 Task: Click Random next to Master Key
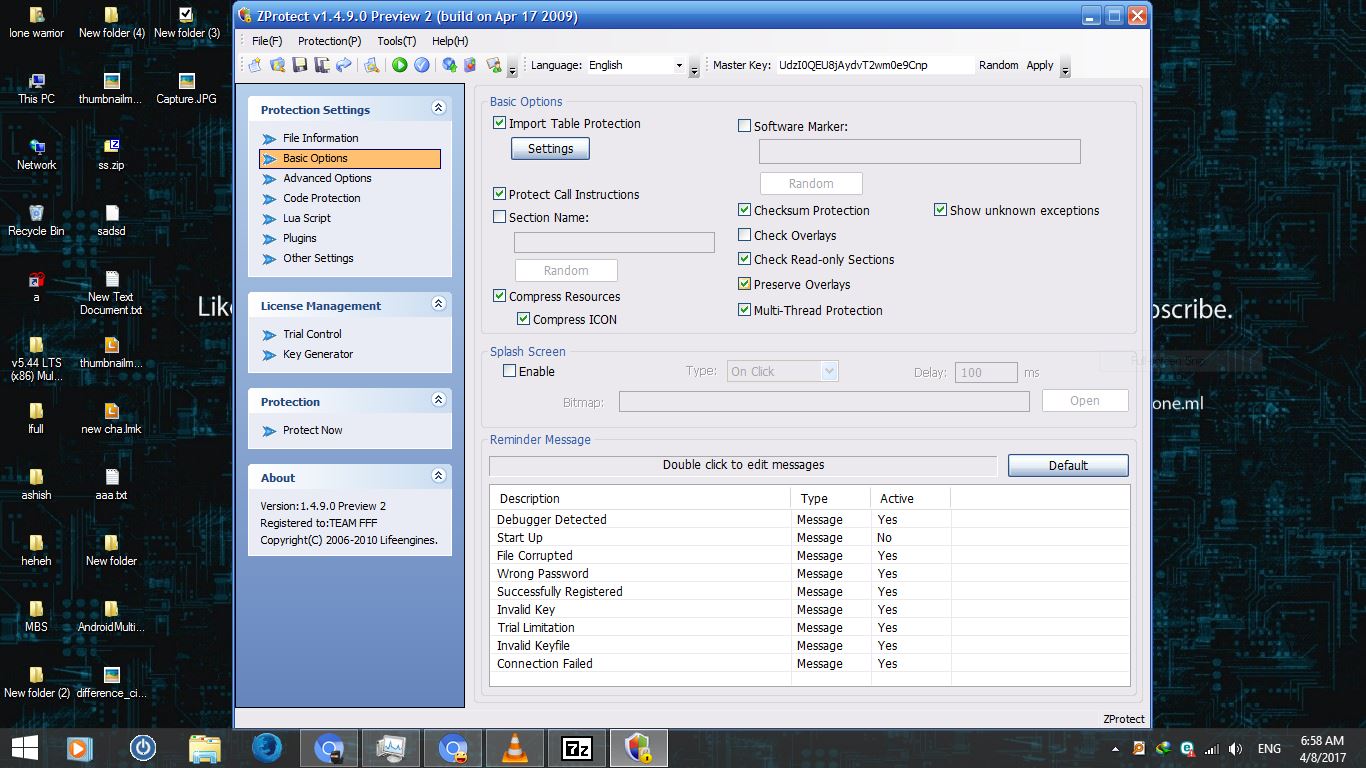coord(999,65)
